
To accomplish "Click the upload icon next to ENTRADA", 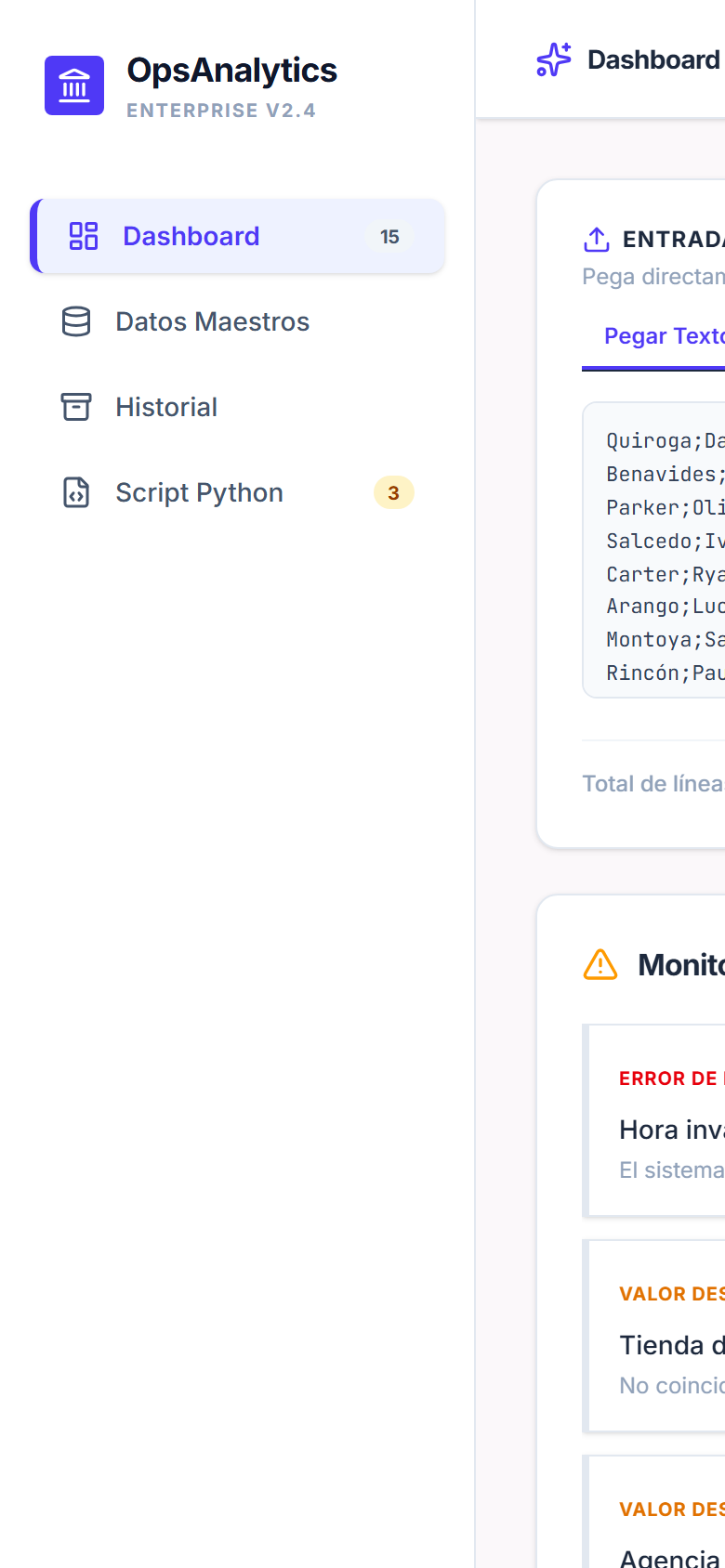I will coord(597,240).
